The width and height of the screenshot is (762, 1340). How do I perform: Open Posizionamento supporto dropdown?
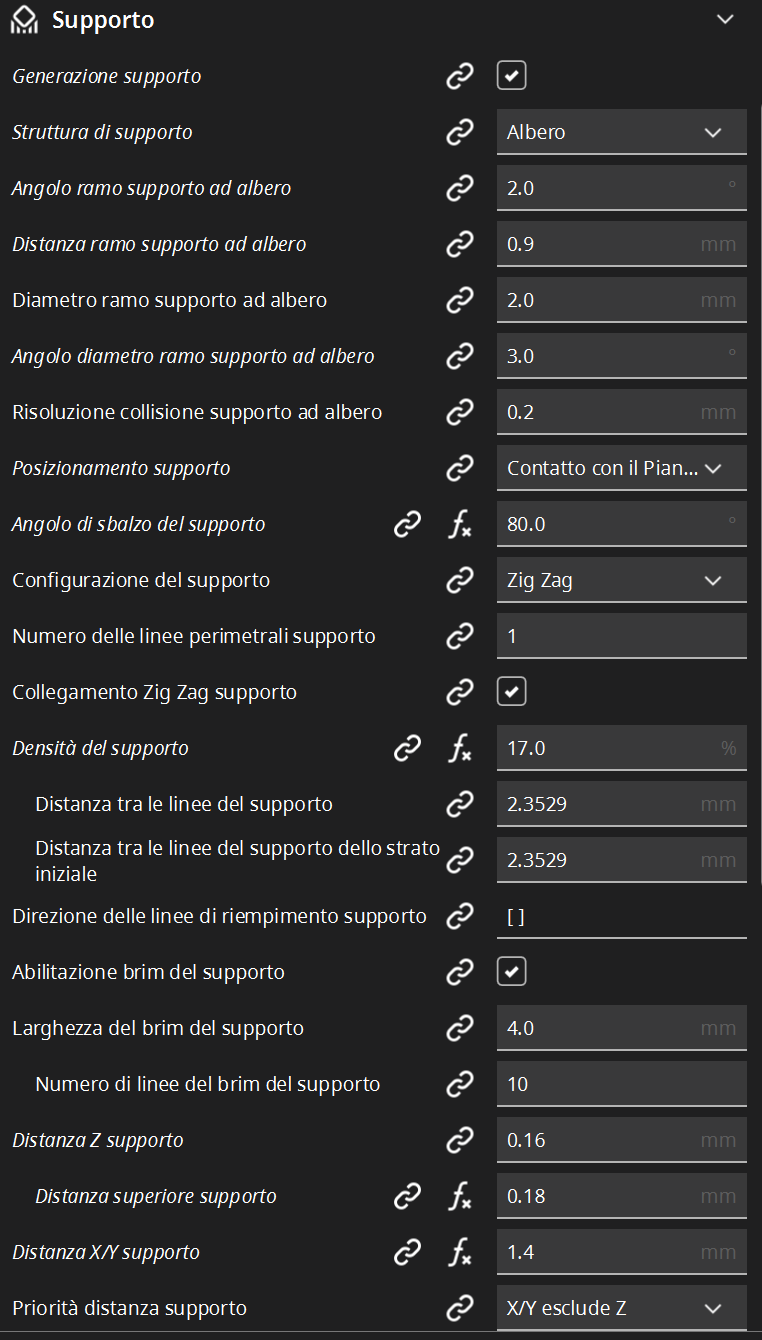(x=622, y=468)
